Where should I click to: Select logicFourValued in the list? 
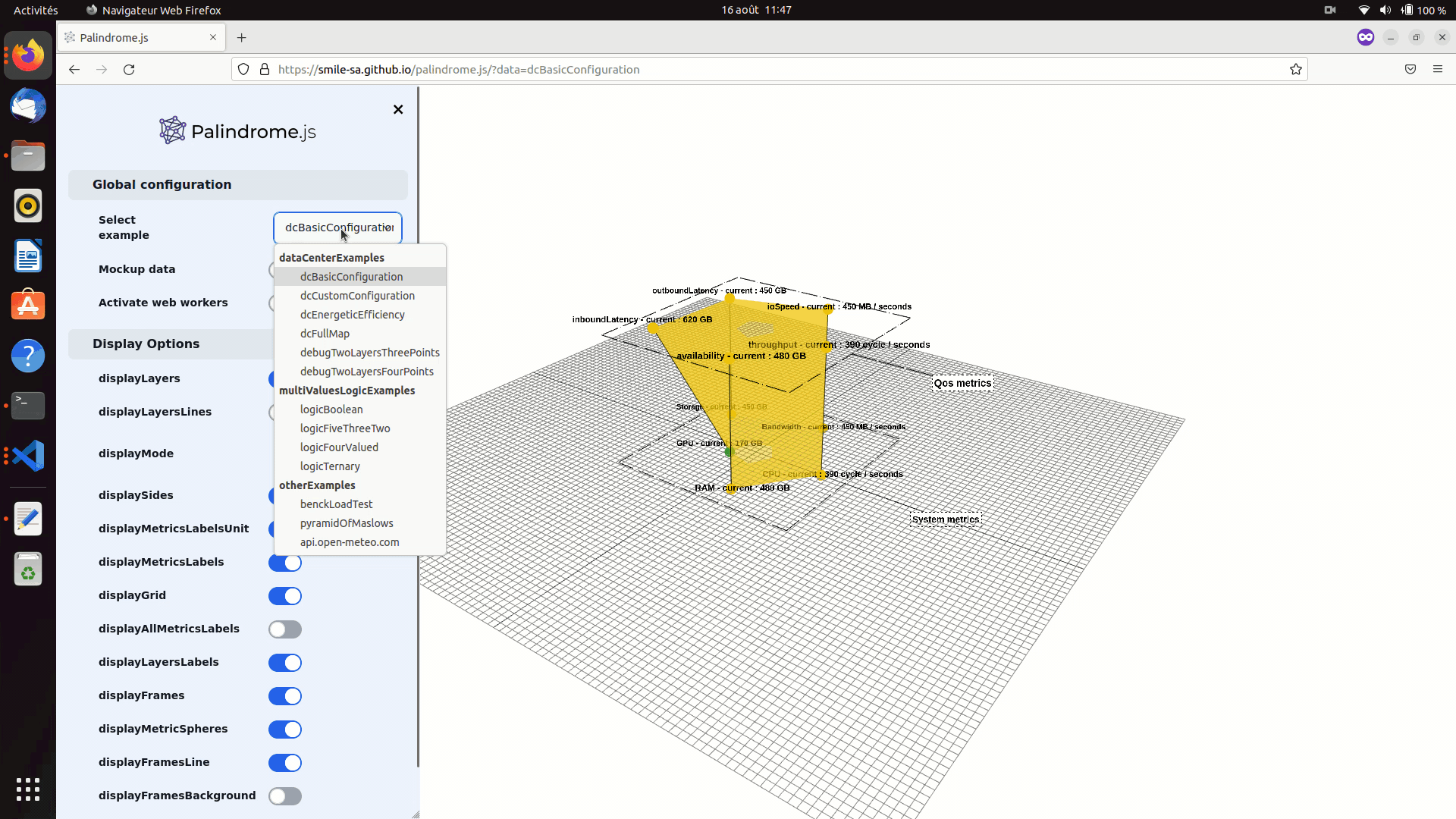360,447
